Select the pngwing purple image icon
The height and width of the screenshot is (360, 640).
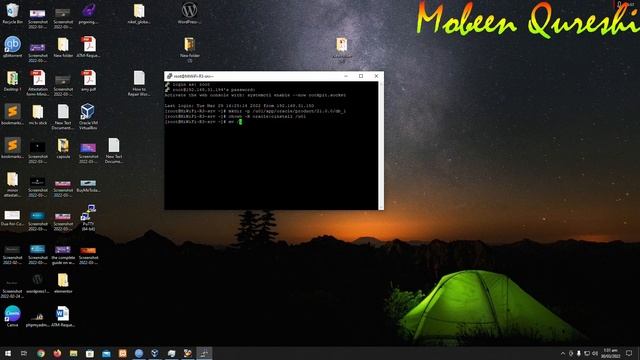click(x=88, y=13)
